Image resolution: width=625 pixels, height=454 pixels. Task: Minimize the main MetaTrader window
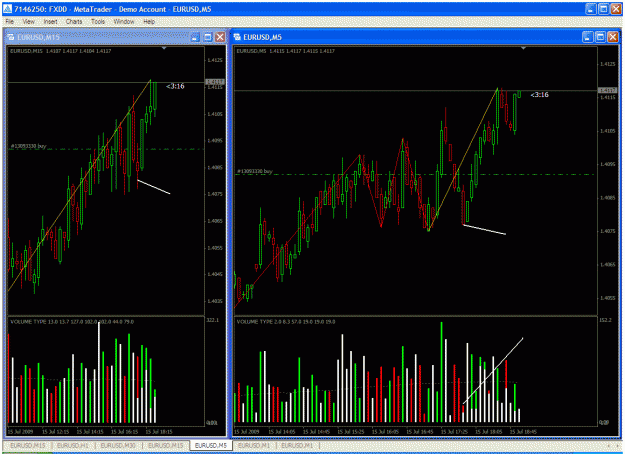(x=591, y=9)
